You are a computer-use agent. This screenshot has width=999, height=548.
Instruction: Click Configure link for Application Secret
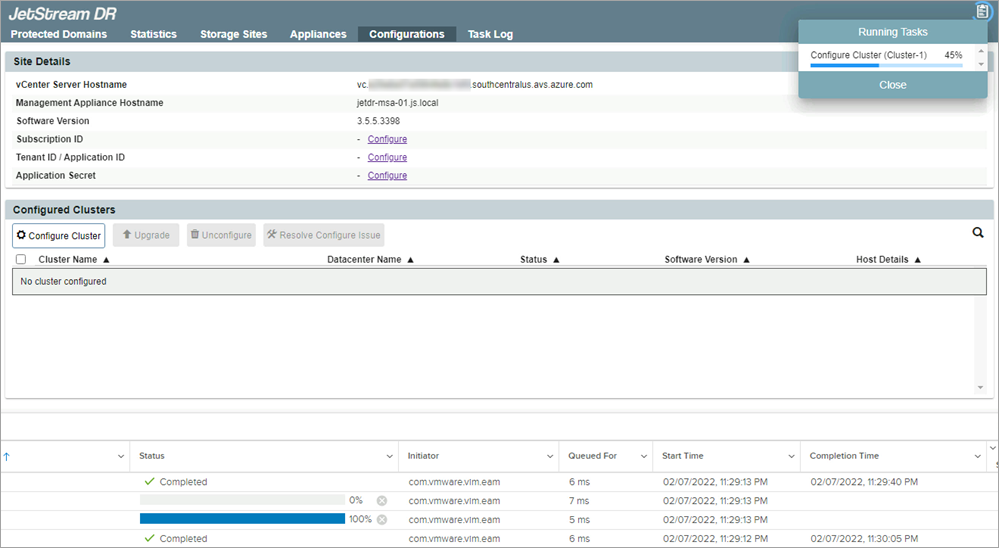click(x=387, y=175)
